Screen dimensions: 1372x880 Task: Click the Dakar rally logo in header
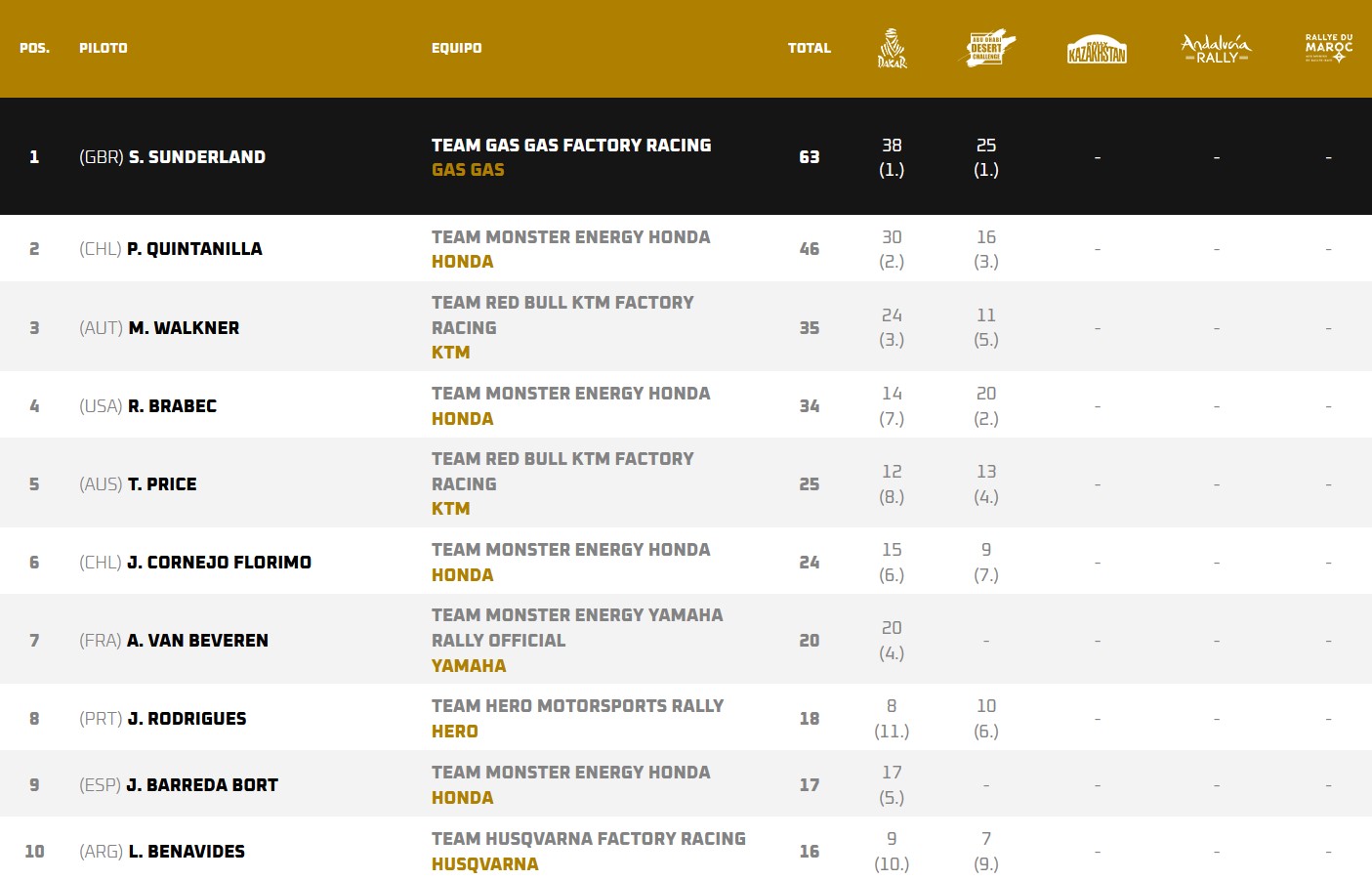pos(892,48)
